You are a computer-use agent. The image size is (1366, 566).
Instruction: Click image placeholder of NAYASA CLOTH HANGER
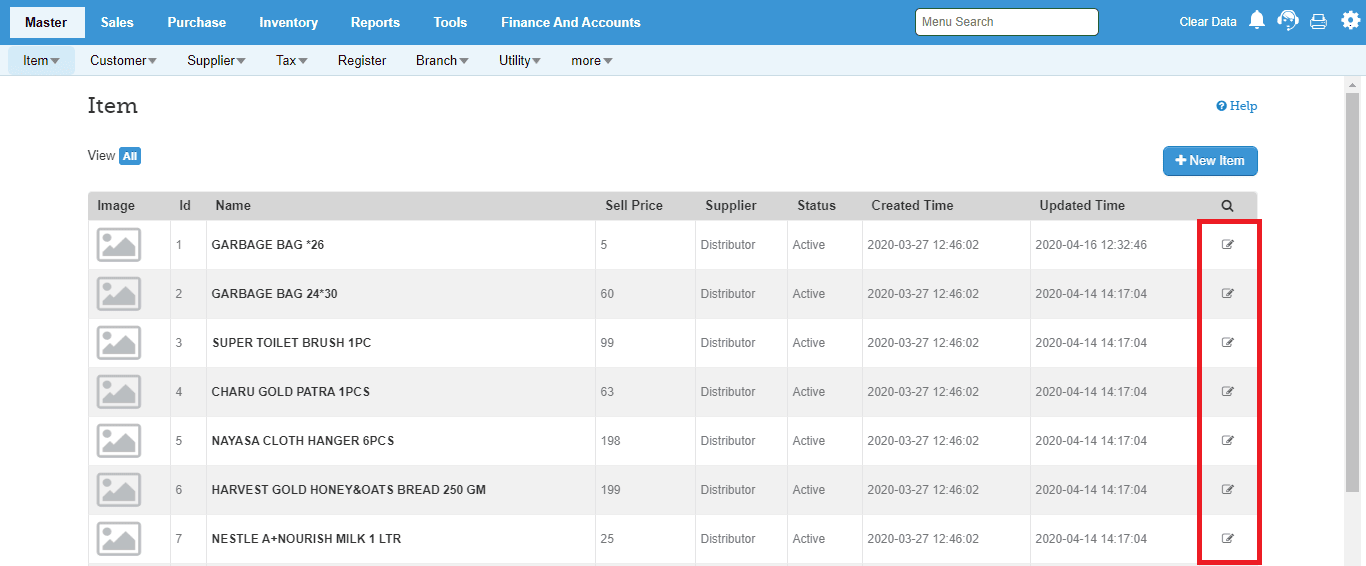[x=119, y=441]
